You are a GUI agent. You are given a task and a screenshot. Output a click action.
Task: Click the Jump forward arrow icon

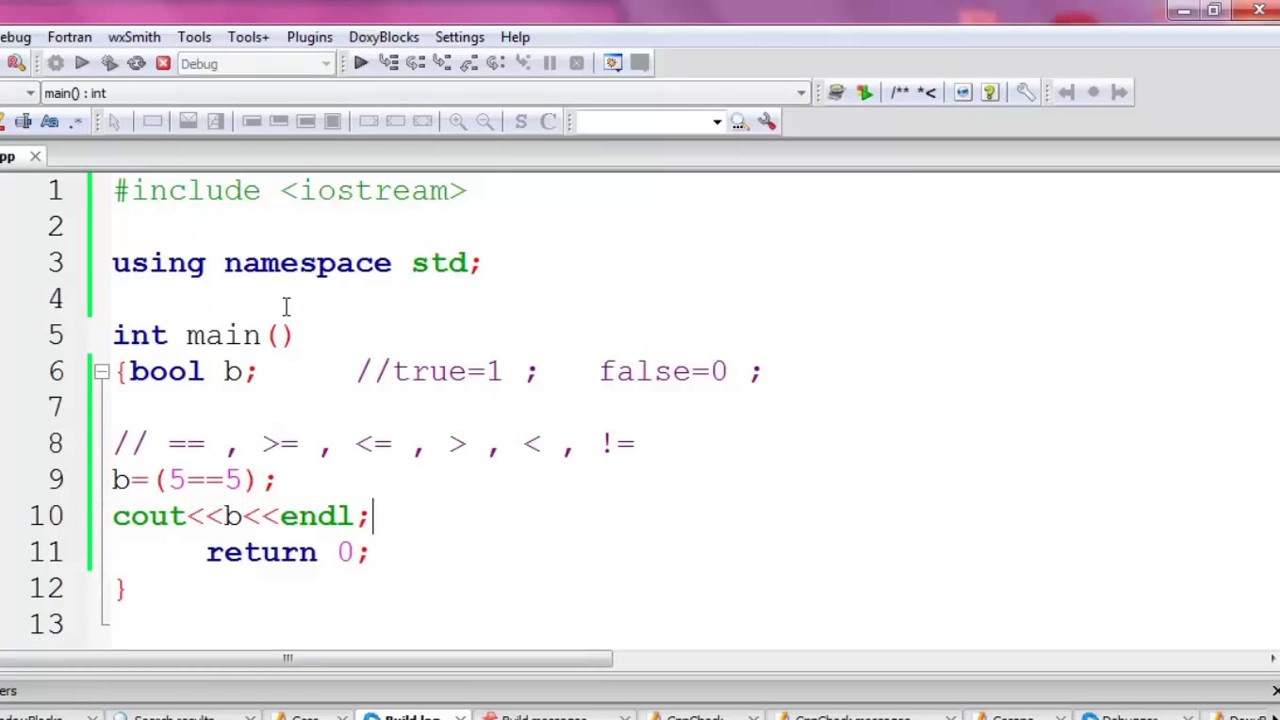tap(1119, 92)
